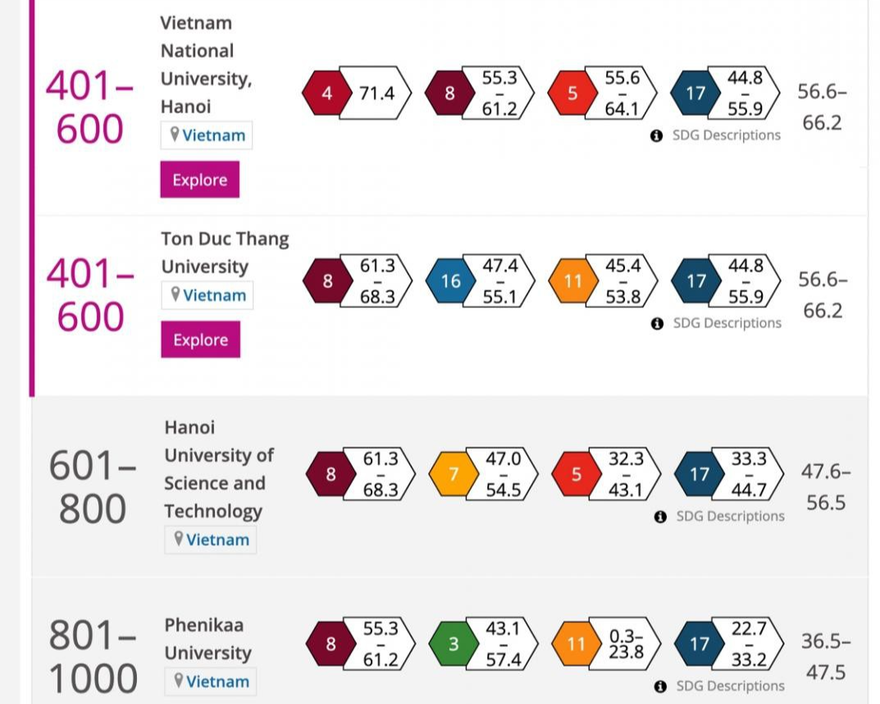Click Vietnam location tag under Phenikaa University
880x704 pixels.
pos(211,681)
